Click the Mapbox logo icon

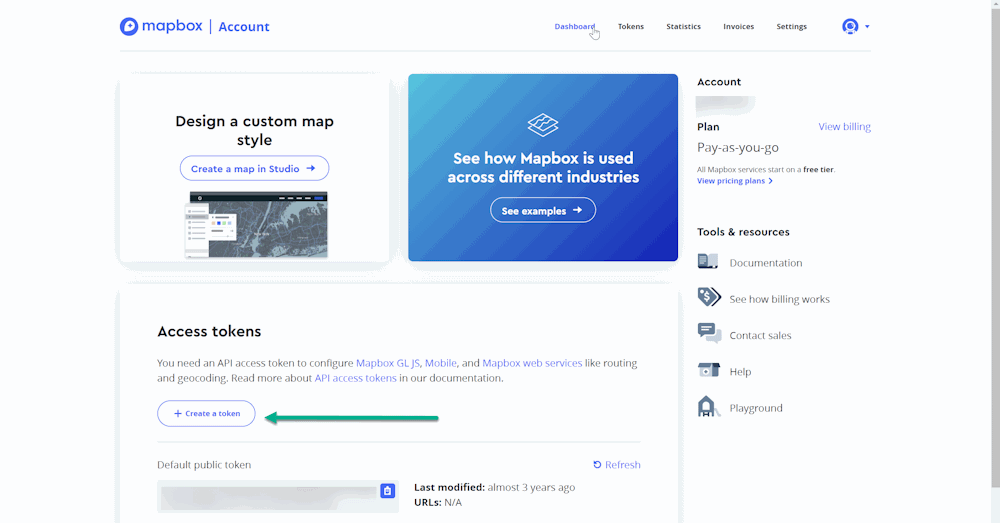coord(129,26)
